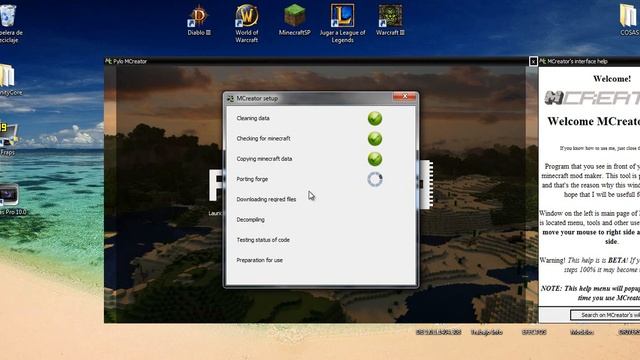This screenshot has height=360, width=640.
Task: Click the Pylo MCreator title bar text
Action: point(130,61)
